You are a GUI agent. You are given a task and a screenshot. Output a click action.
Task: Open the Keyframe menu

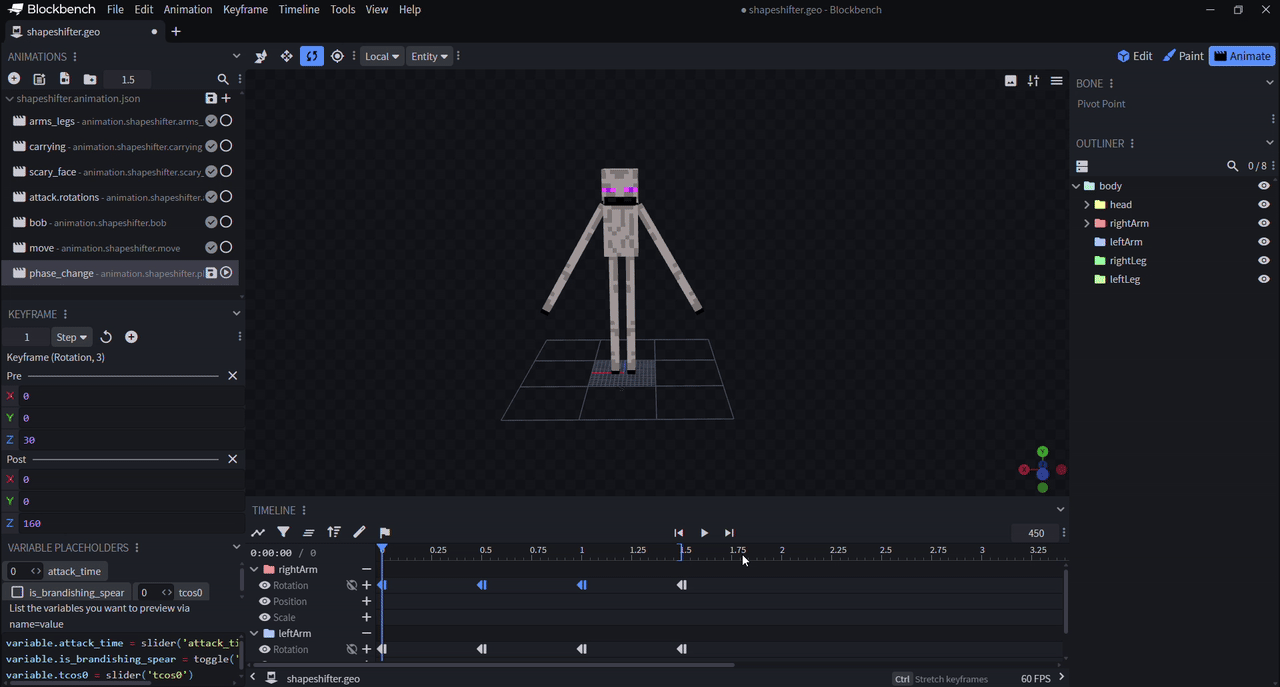pos(245,9)
